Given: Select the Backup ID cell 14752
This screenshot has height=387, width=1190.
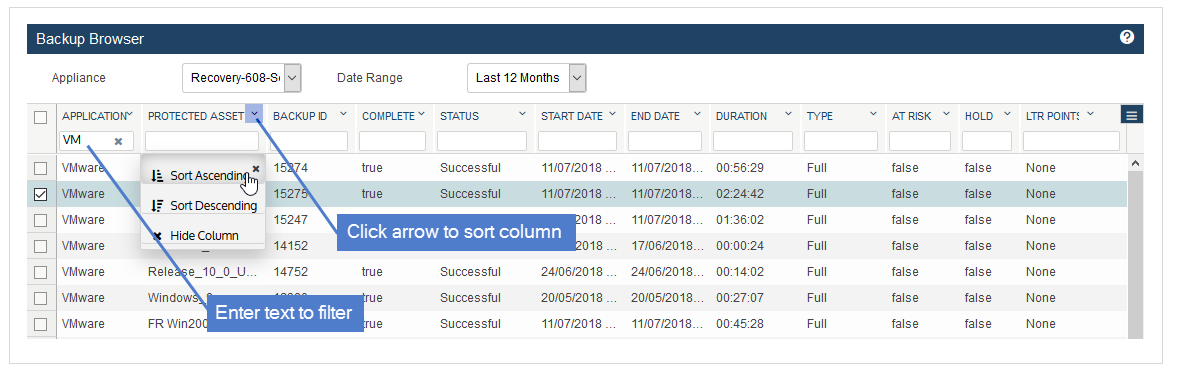Looking at the screenshot, I should [x=290, y=272].
